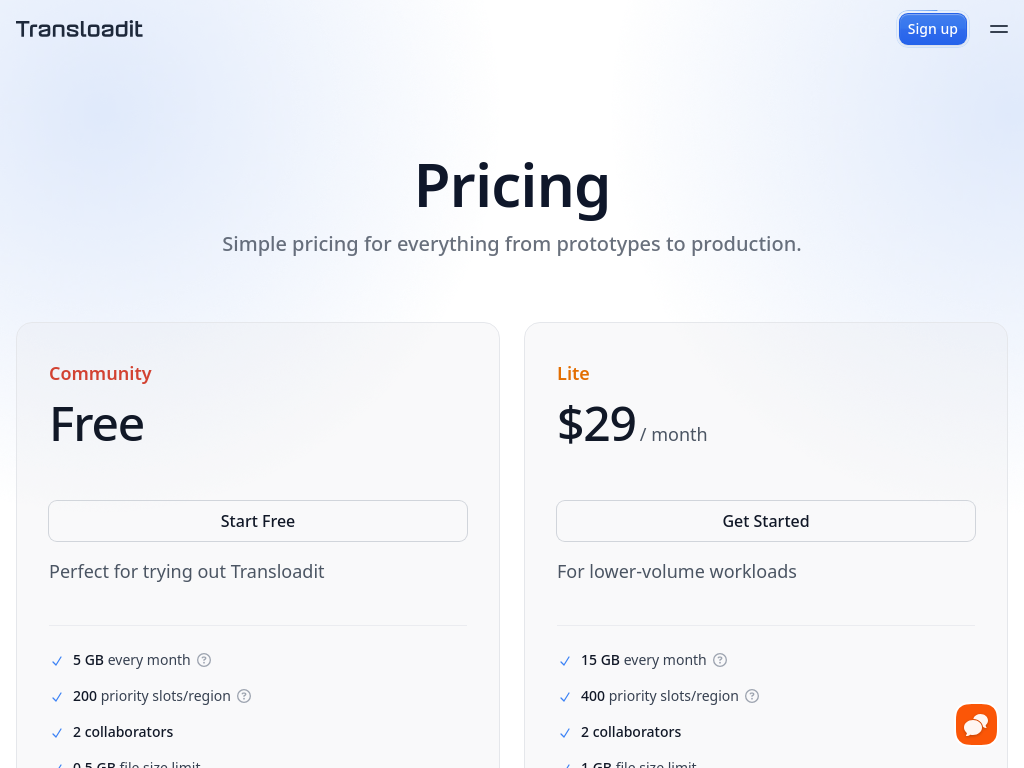Image resolution: width=1024 pixels, height=768 pixels.
Task: Click the Transloadit logo
Action: 79,29
